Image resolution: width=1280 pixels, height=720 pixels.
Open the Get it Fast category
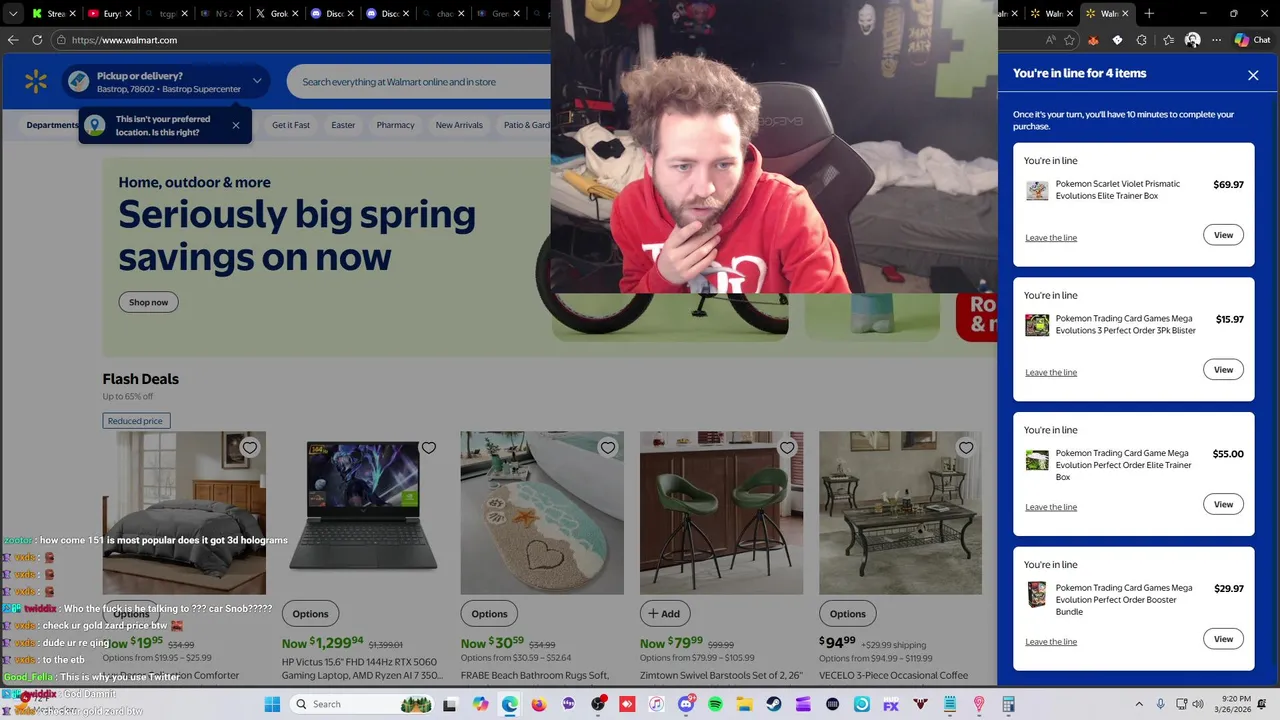point(291,125)
